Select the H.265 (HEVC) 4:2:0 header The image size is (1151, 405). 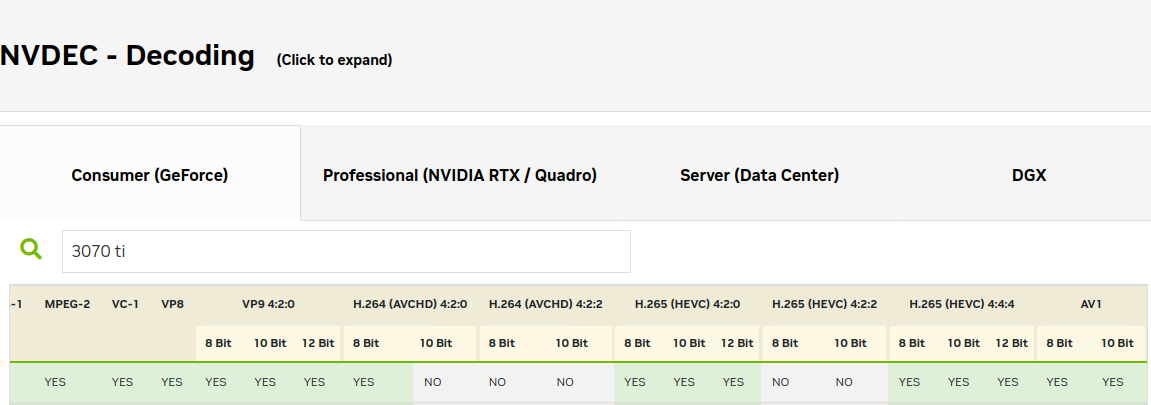pos(687,304)
